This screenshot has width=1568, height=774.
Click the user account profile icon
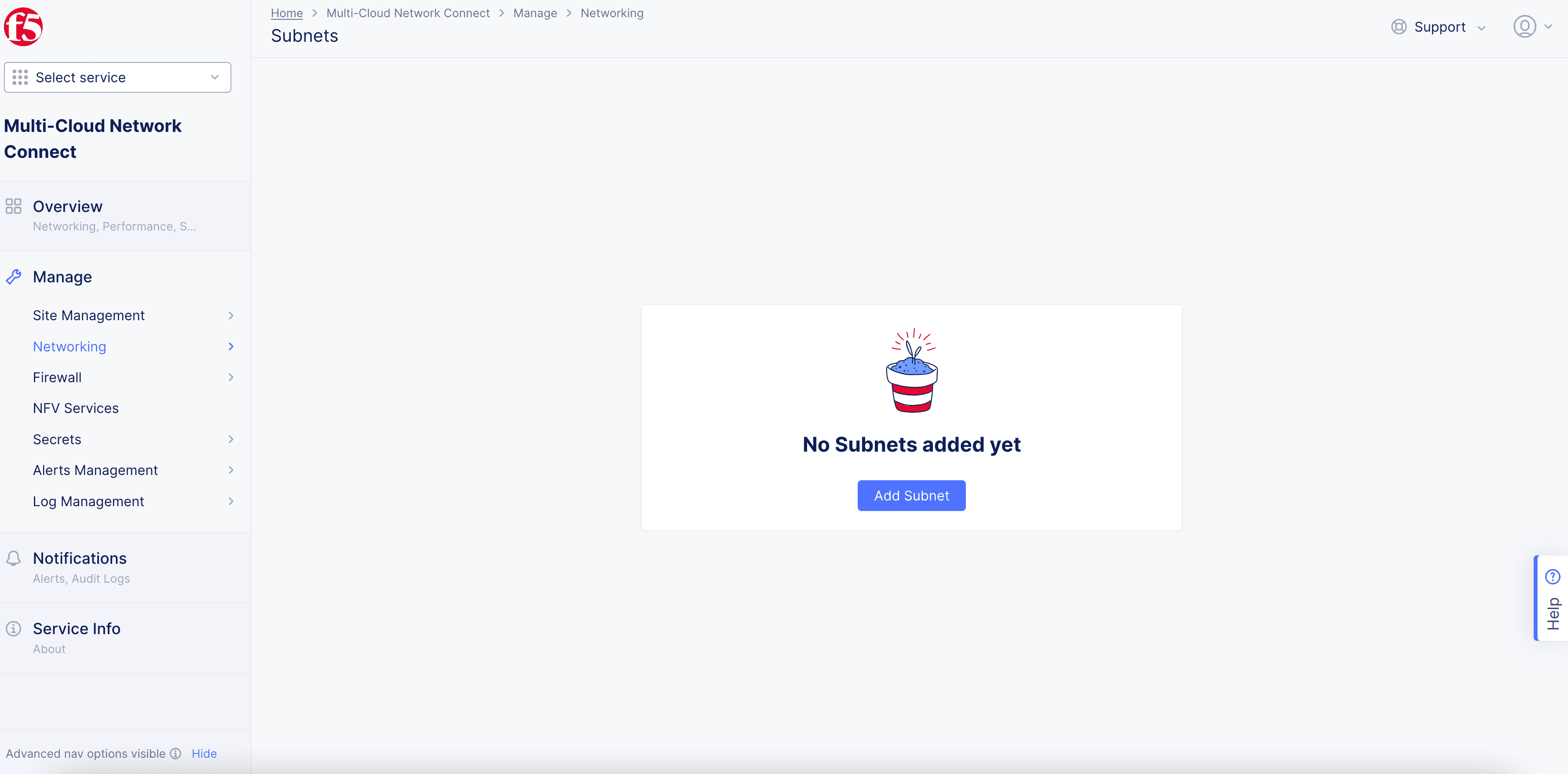click(1525, 27)
